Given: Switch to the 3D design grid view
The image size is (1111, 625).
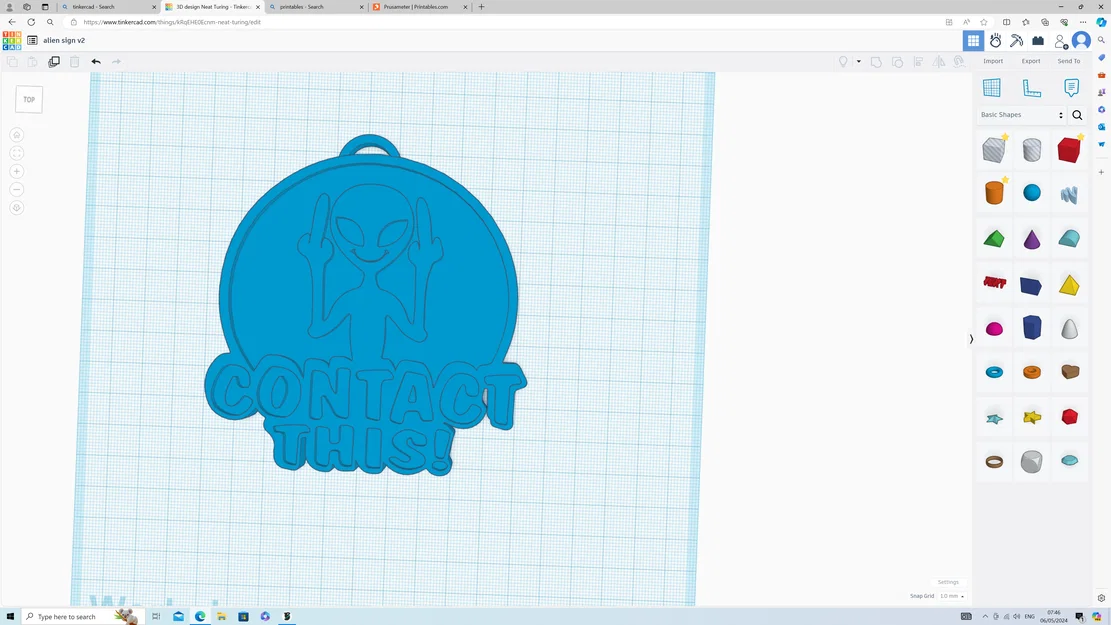Looking at the screenshot, I should tap(974, 40).
